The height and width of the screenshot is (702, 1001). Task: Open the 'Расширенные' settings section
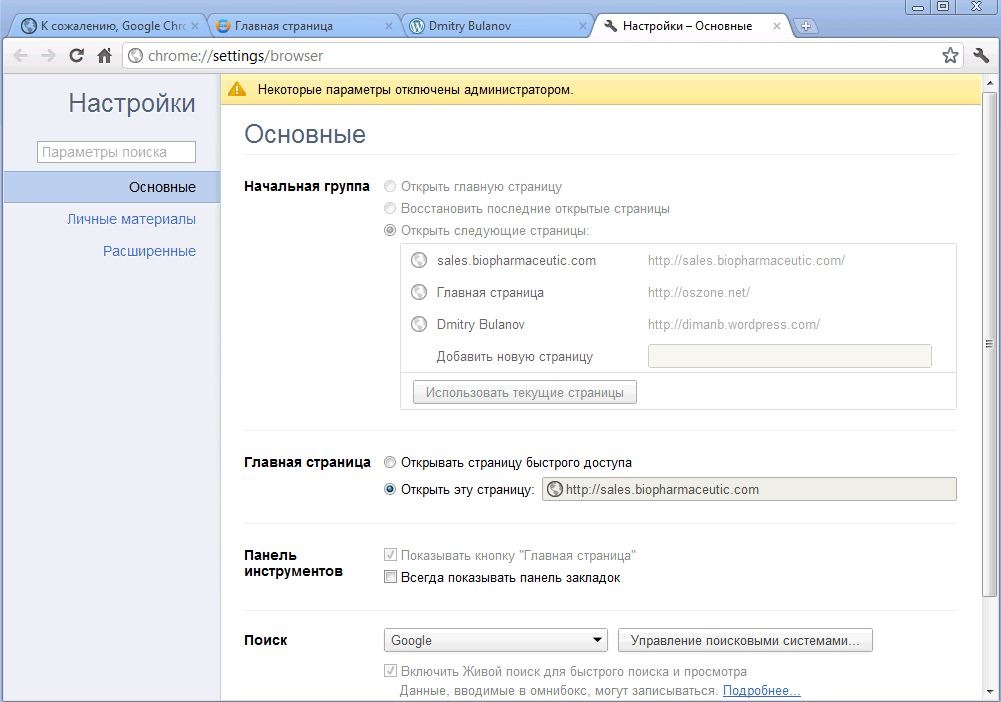coord(149,251)
